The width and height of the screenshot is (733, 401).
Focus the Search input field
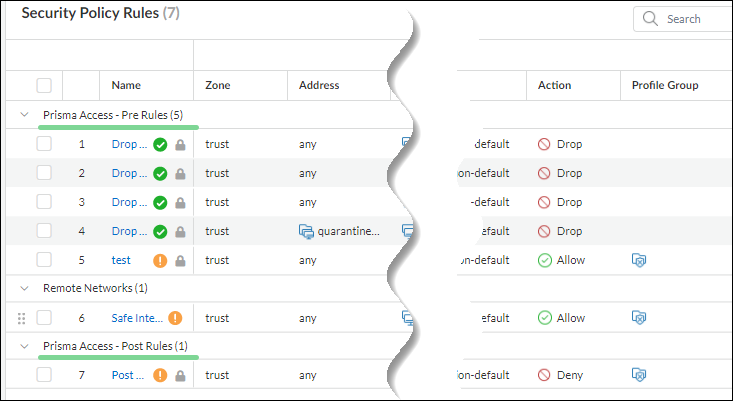695,19
